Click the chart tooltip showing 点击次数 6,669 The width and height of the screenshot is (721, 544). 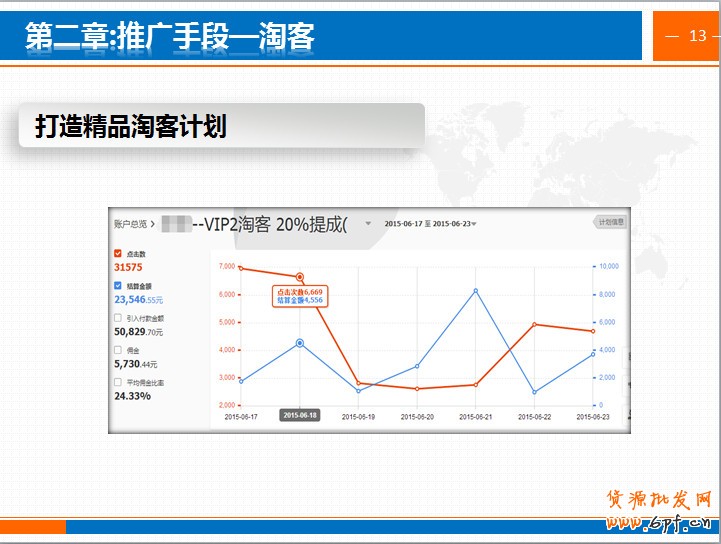click(299, 295)
